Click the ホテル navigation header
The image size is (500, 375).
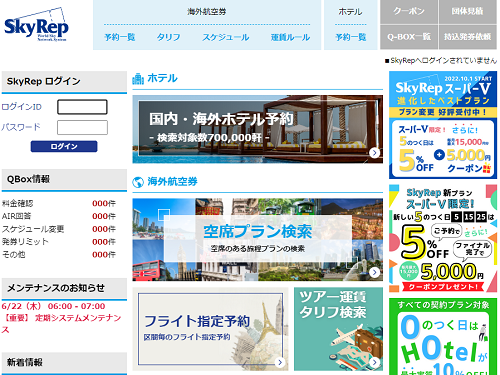click(350, 12)
